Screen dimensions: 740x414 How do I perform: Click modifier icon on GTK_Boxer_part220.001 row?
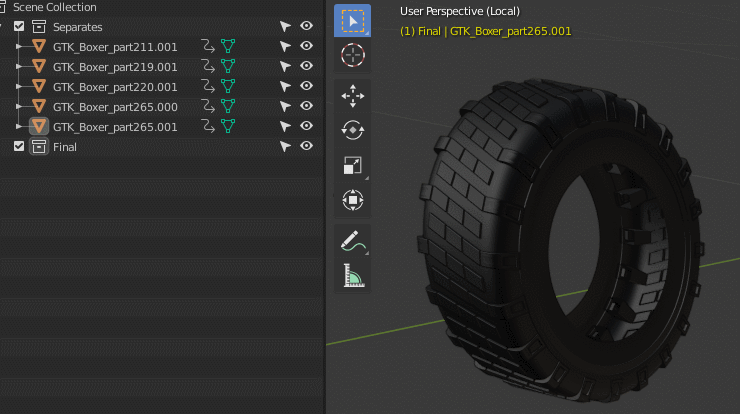coord(208,86)
